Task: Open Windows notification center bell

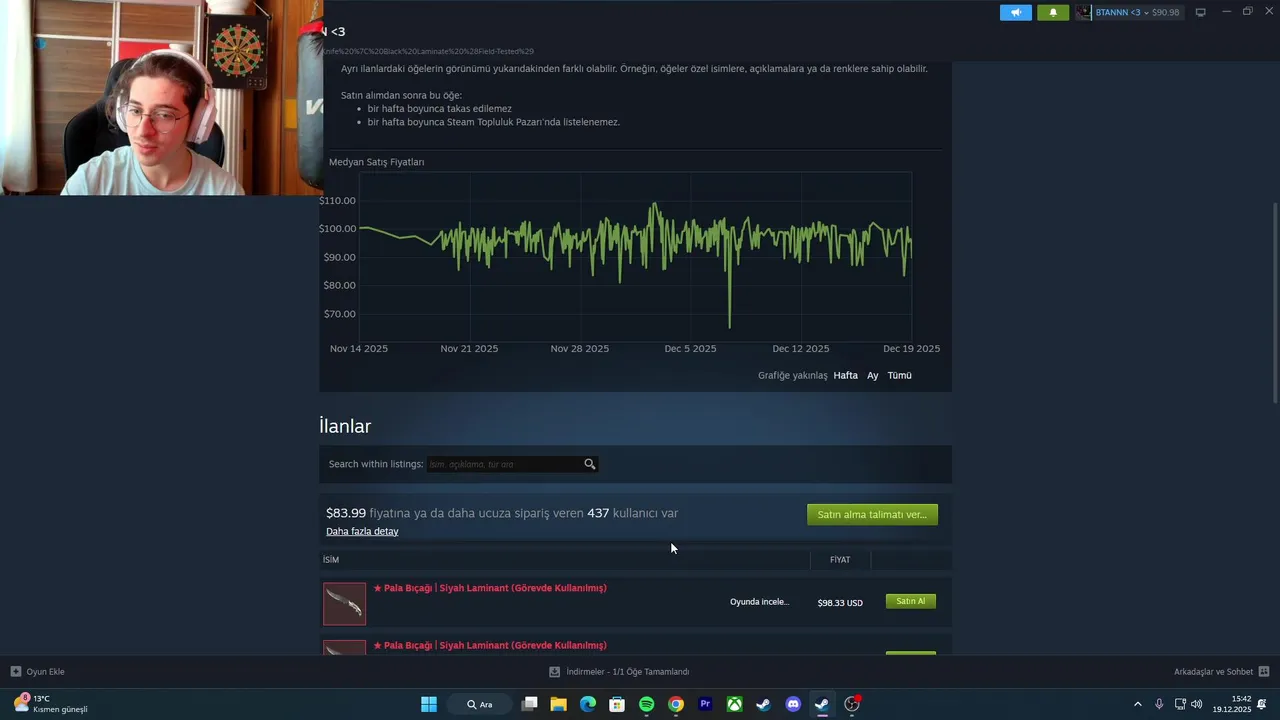Action: pyautogui.click(x=1262, y=704)
